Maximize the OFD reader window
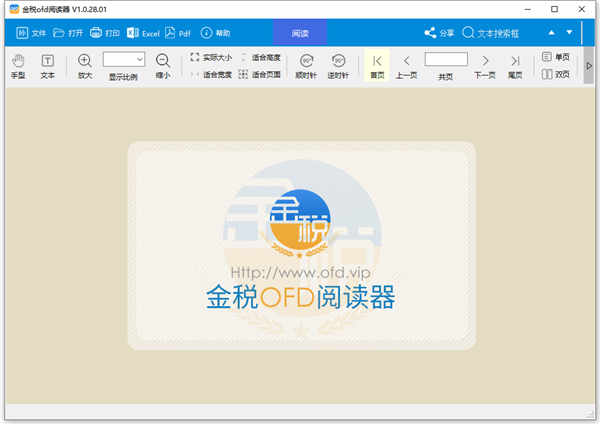Screen dimensions: 600x424 tap(554, 9)
